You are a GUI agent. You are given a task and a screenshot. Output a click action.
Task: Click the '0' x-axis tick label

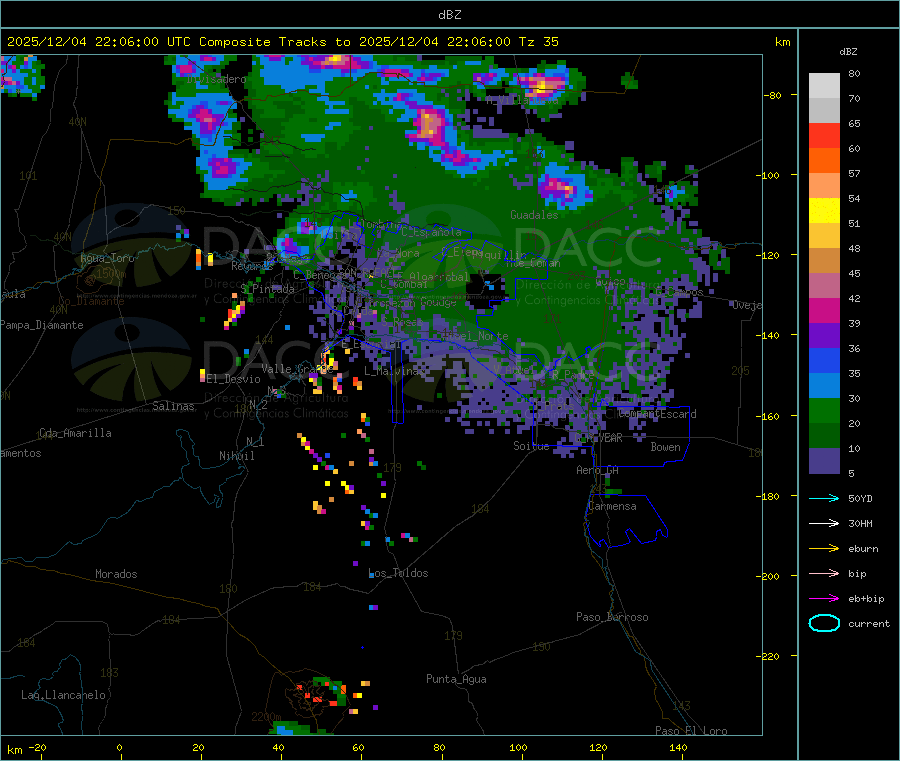click(119, 747)
